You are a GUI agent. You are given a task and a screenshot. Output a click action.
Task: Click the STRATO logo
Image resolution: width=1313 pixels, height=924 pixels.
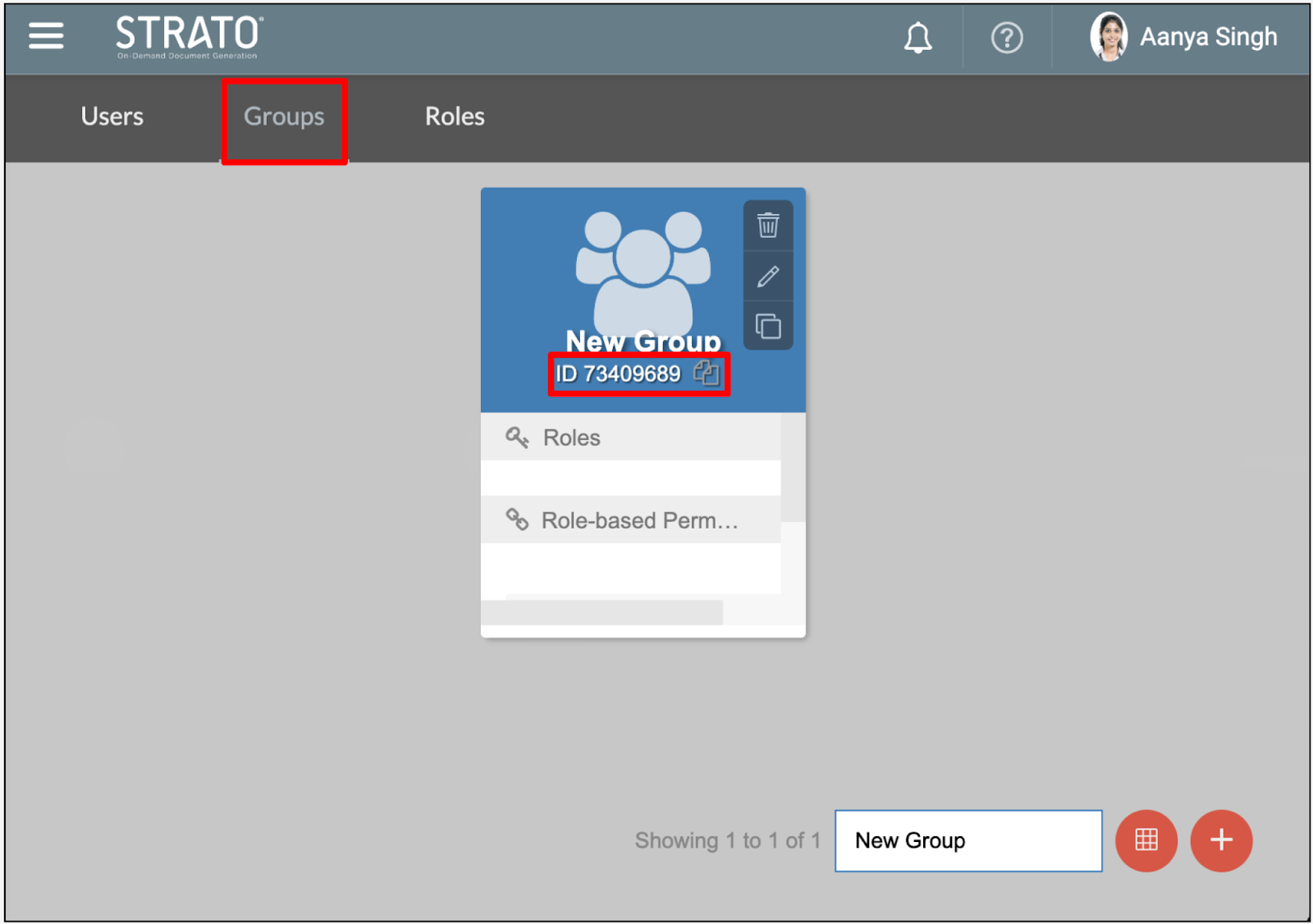189,37
